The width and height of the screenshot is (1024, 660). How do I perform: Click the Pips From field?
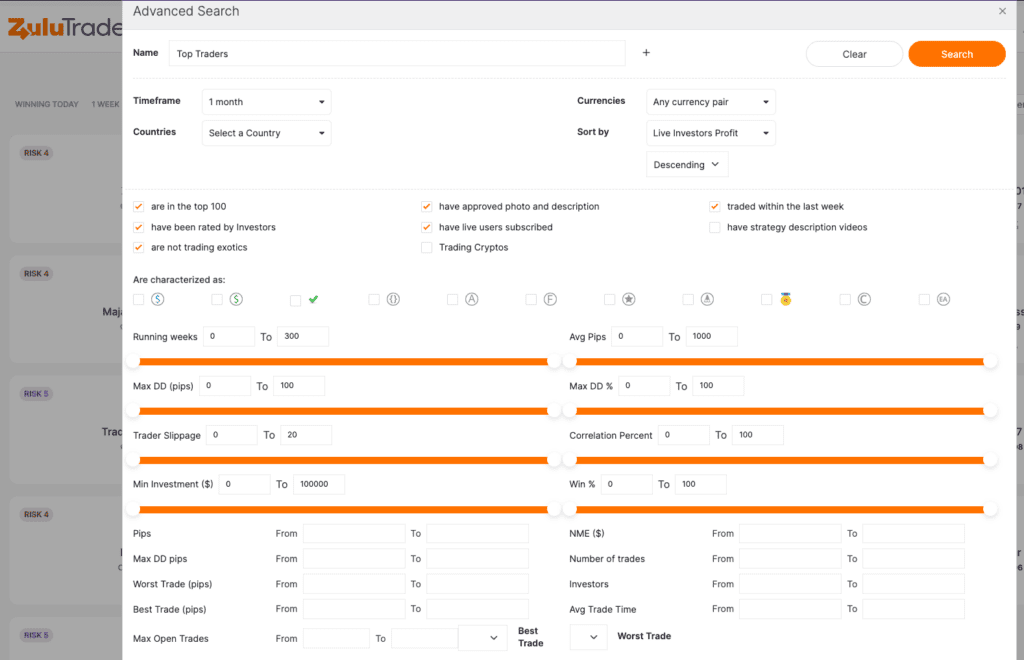click(x=354, y=533)
